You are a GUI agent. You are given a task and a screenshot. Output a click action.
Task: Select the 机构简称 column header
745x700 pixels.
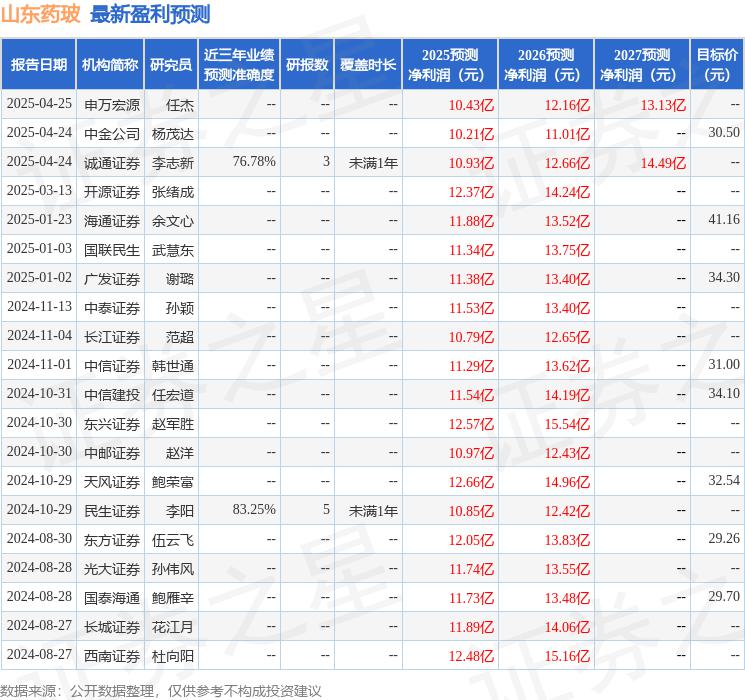coord(110,65)
